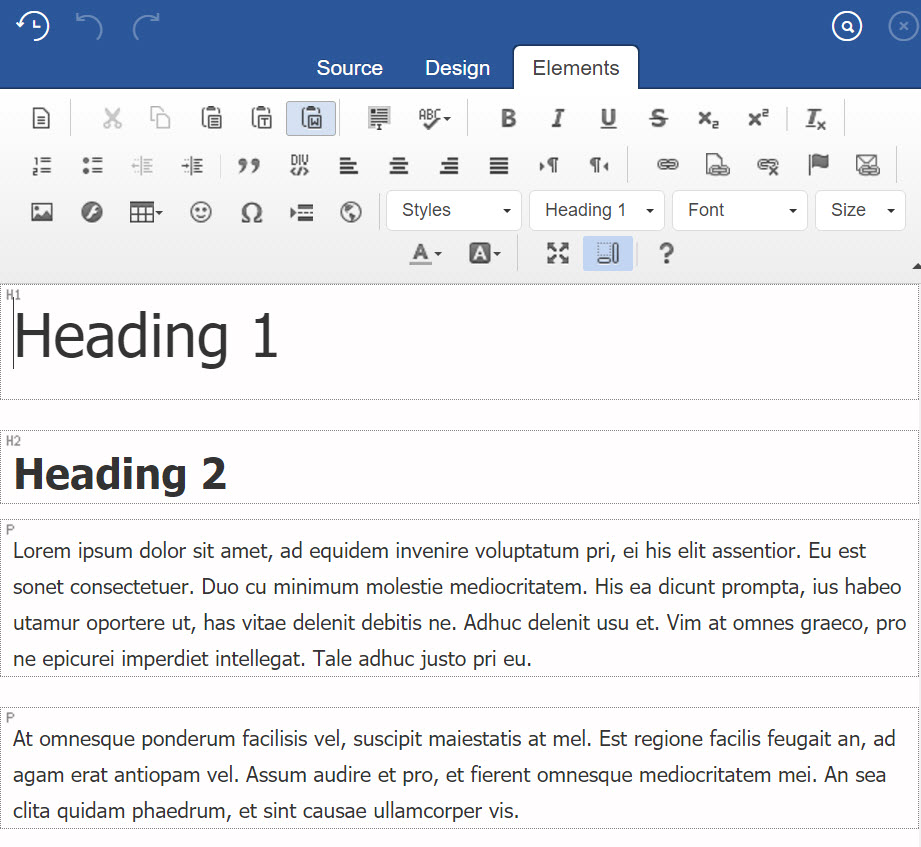Insert a numbered list
Image resolution: width=921 pixels, height=847 pixels.
(41, 166)
